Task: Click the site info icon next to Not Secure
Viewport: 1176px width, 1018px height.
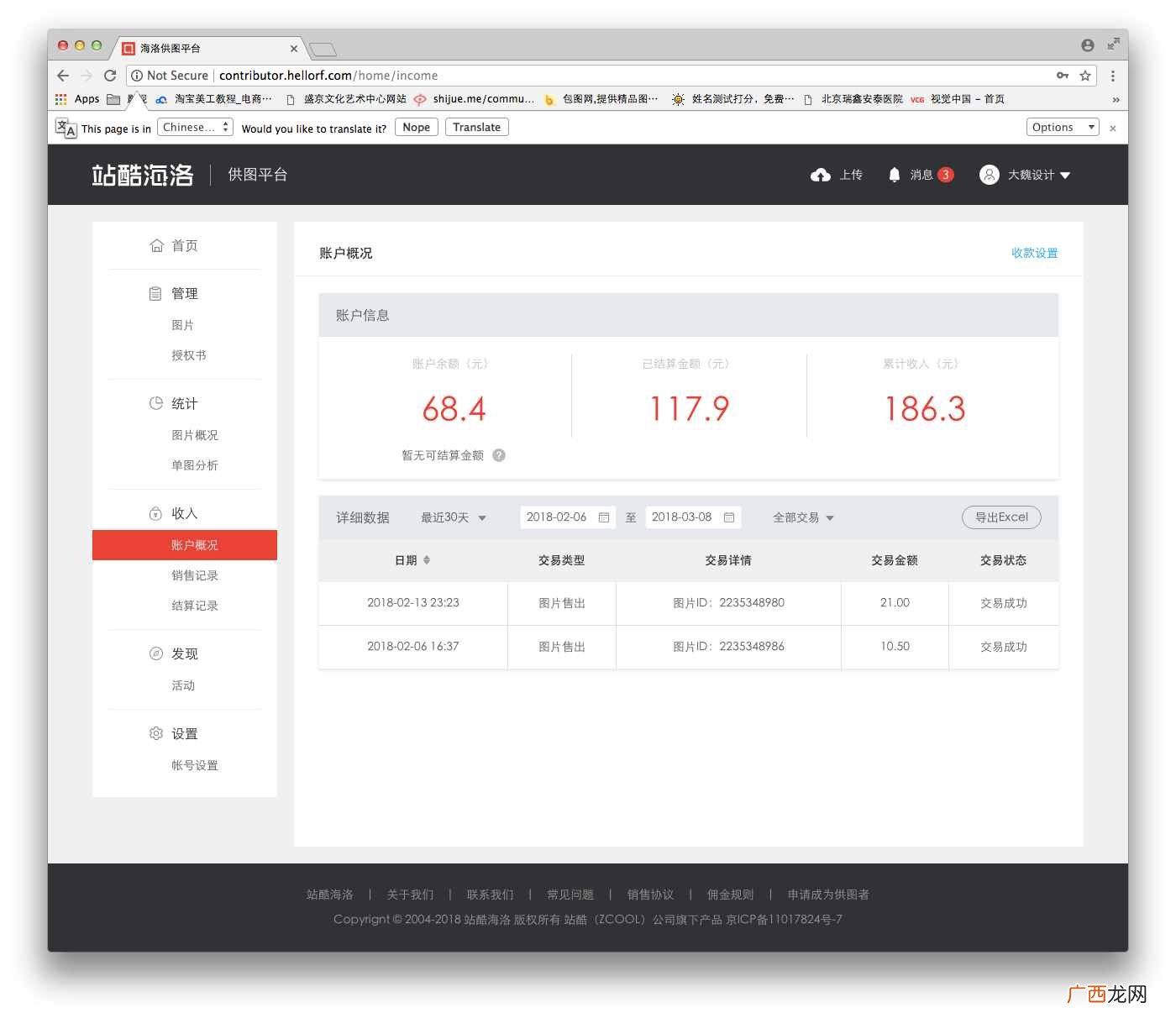Action: click(x=137, y=76)
